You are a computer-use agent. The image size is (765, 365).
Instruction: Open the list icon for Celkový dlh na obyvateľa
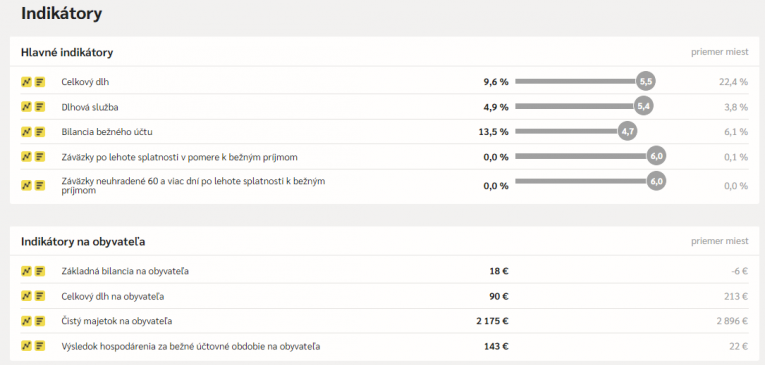coord(40,296)
